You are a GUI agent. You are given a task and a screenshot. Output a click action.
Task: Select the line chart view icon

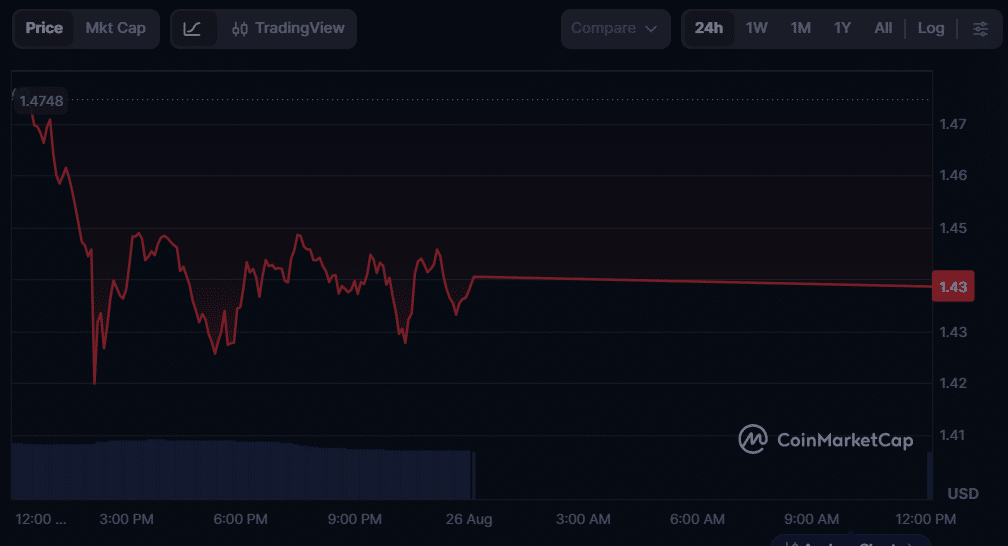pos(192,29)
